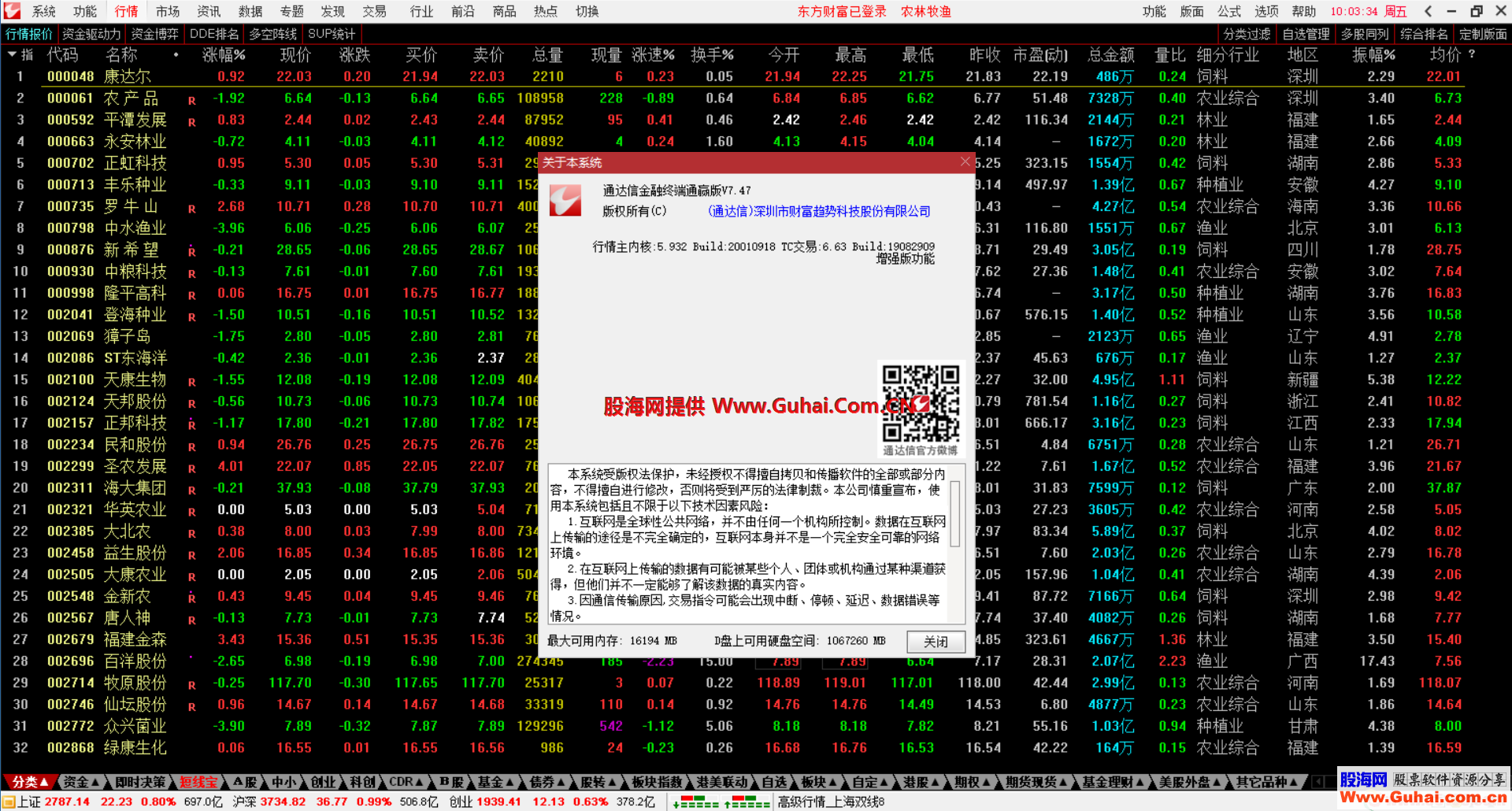Click the 创业 index value 1939.41
1512x811 pixels.
500,802
